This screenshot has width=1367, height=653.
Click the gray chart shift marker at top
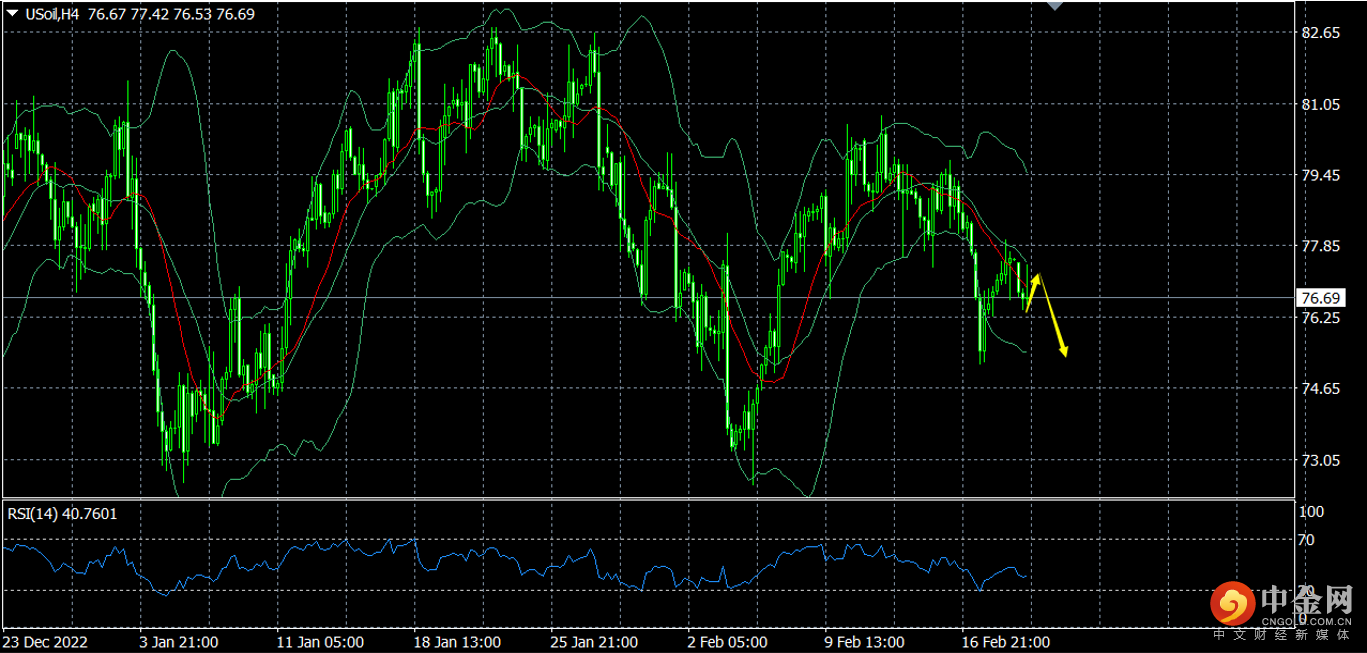tap(1055, 5)
